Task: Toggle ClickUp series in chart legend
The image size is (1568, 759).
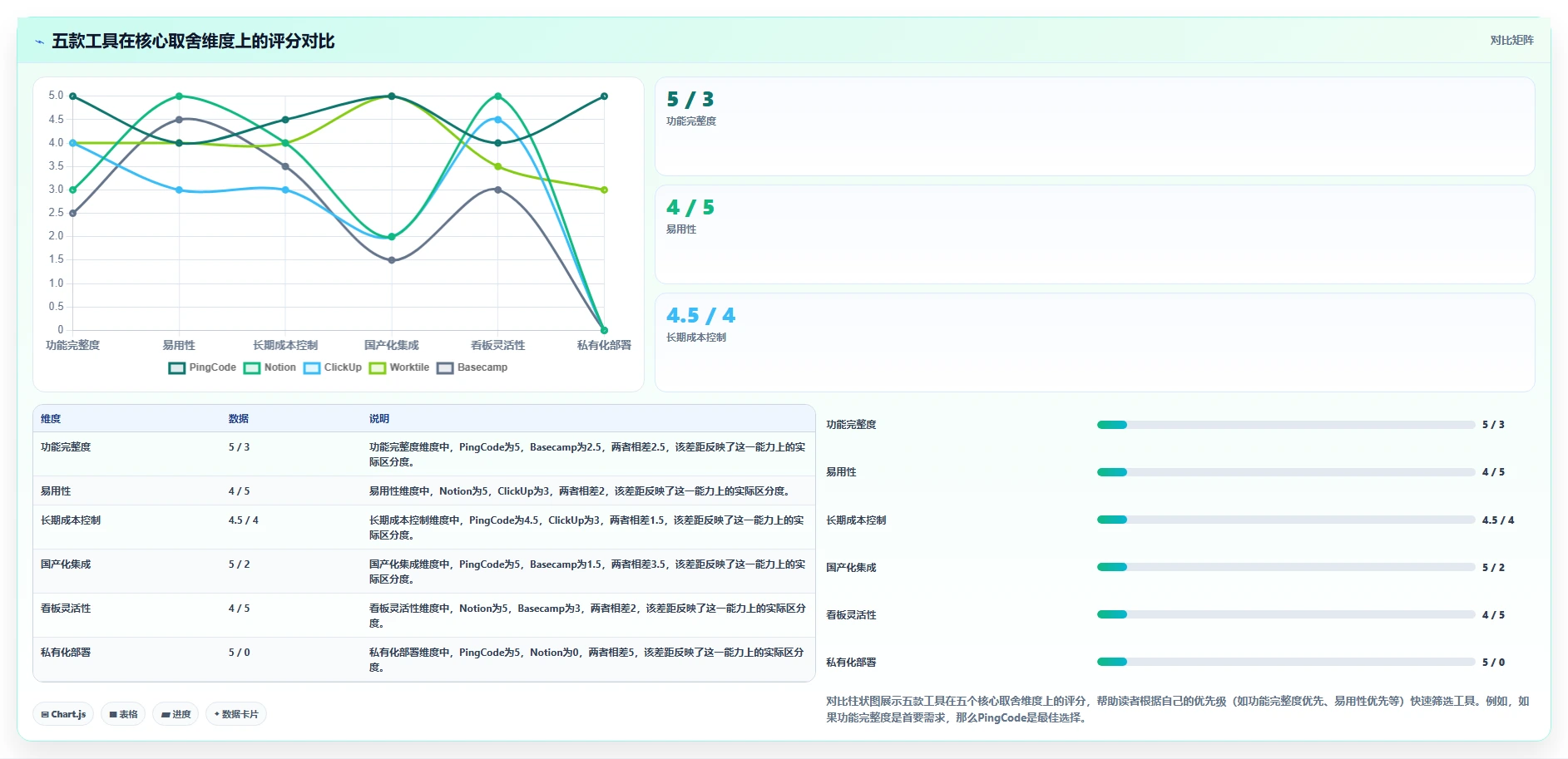Action: pos(333,367)
